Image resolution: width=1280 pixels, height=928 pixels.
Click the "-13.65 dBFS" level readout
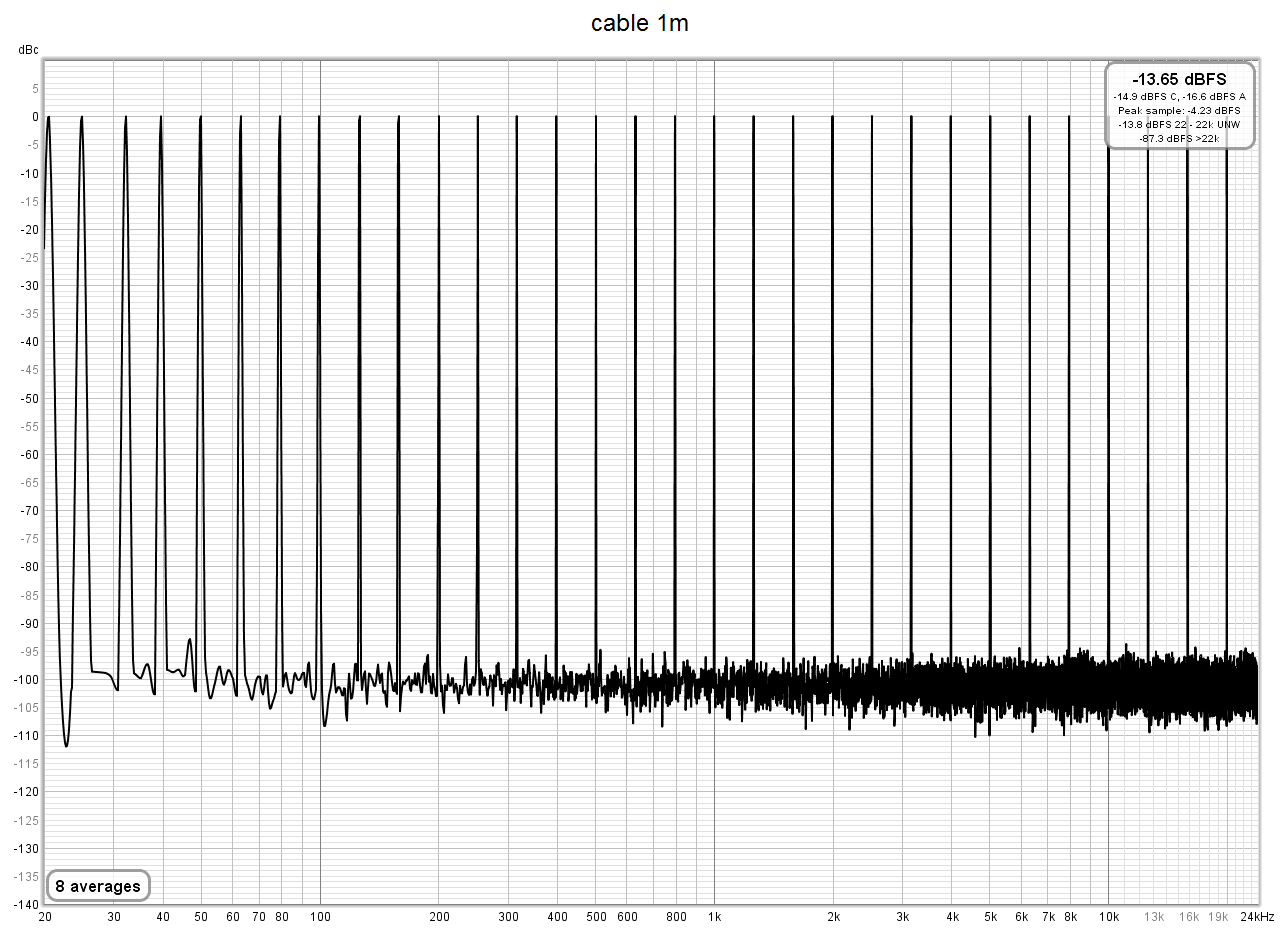pos(1179,79)
